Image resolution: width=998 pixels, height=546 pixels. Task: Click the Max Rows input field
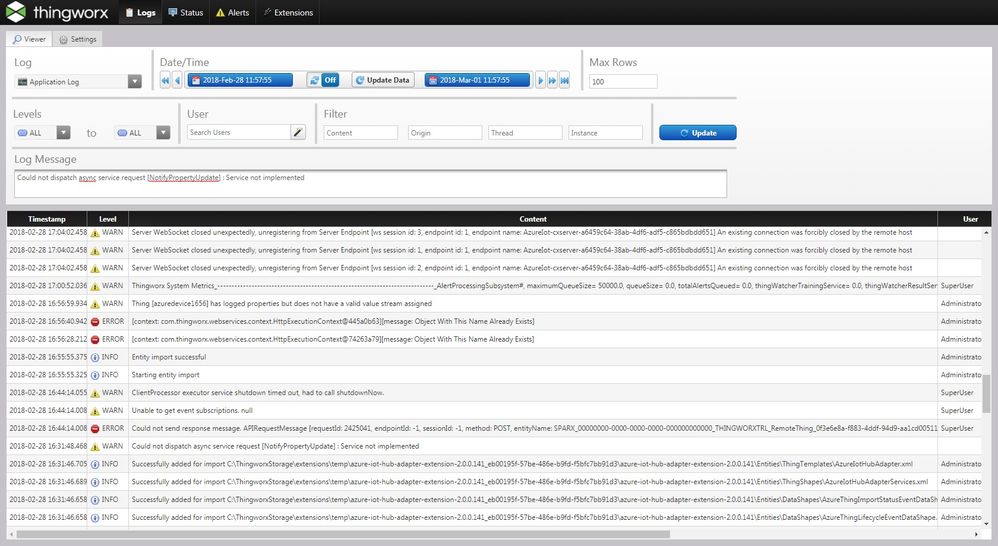622,81
